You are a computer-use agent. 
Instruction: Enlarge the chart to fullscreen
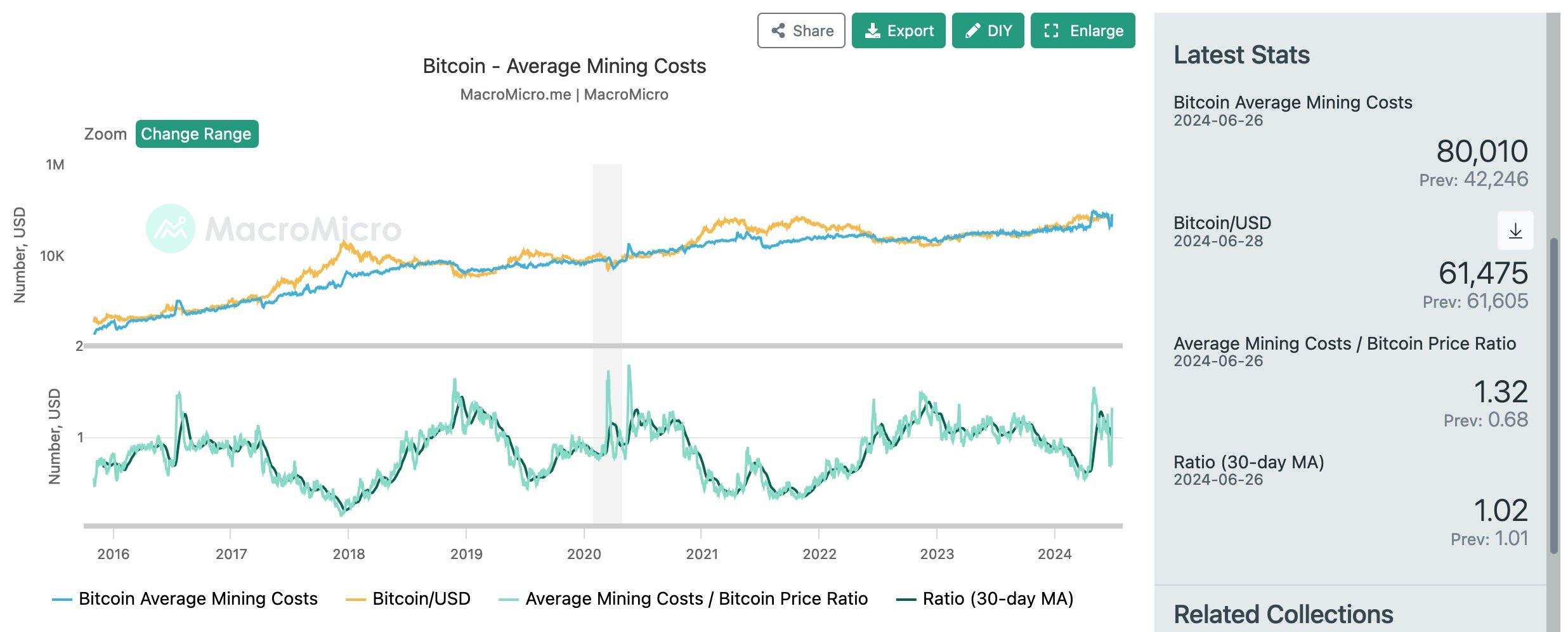click(1082, 30)
